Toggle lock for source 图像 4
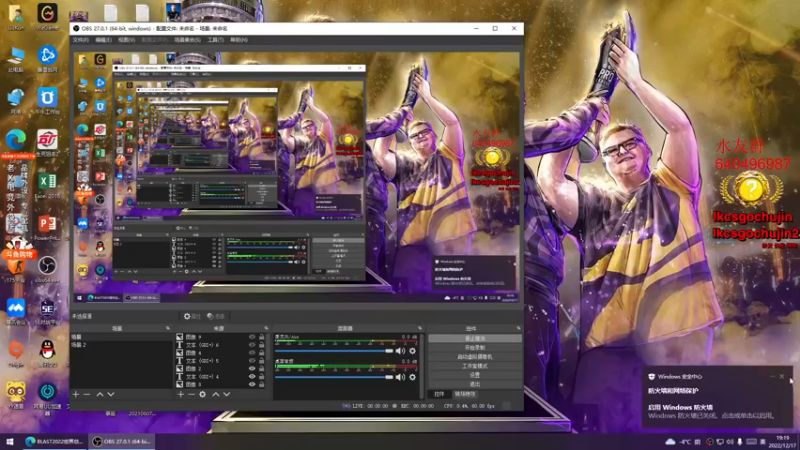This screenshot has width=800, height=450. 262,353
